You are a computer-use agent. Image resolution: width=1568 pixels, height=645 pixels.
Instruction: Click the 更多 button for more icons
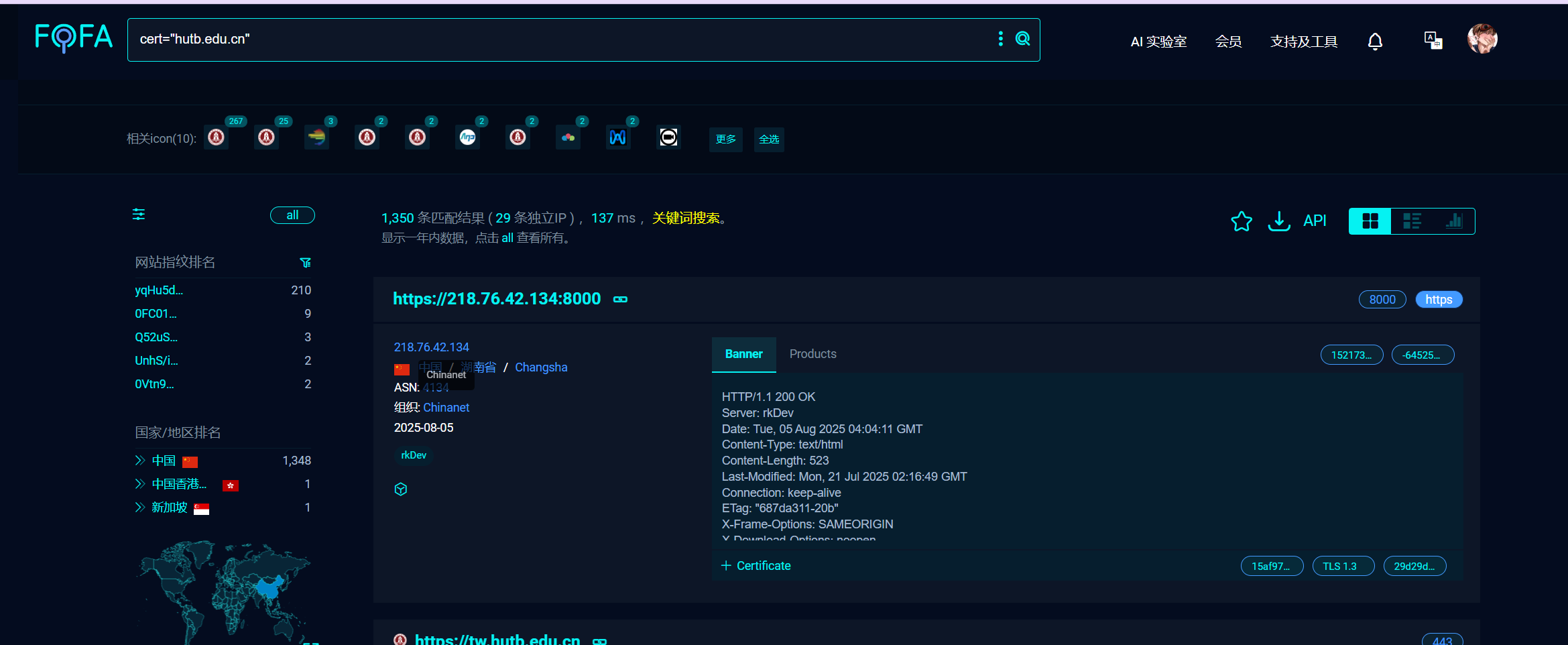[725, 139]
